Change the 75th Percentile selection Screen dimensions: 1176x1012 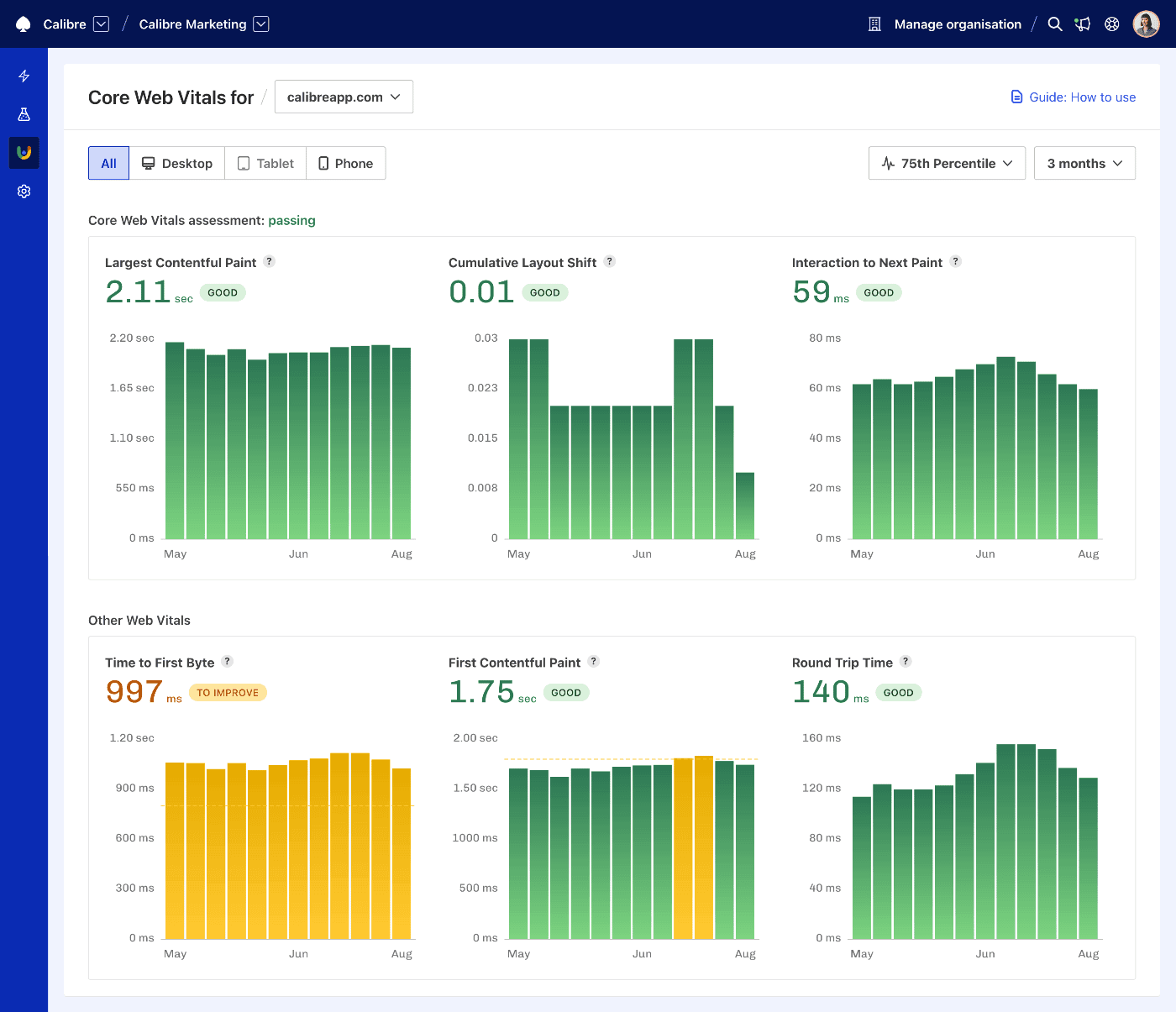coord(947,163)
